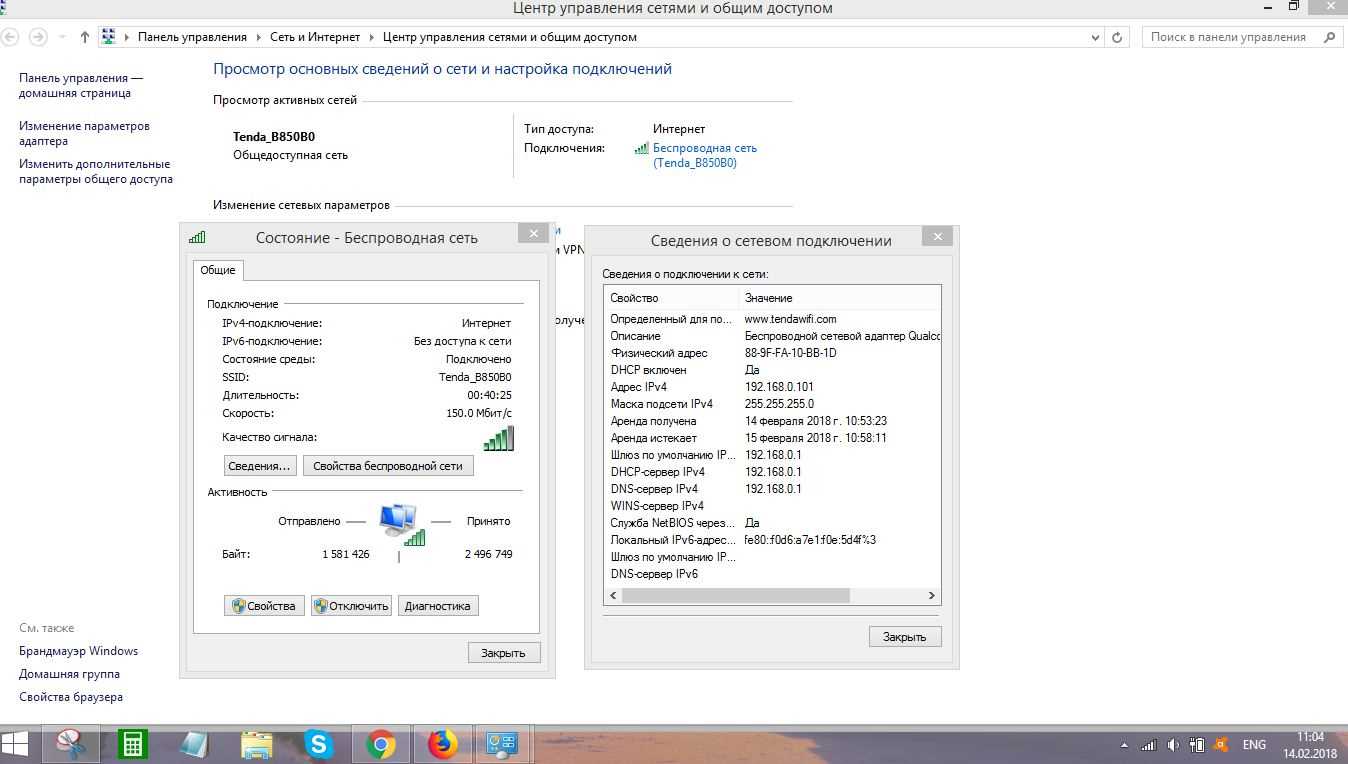Screen dimensions: 1348x764
Task: Show hidden tray icons arrow
Action: [1124, 745]
